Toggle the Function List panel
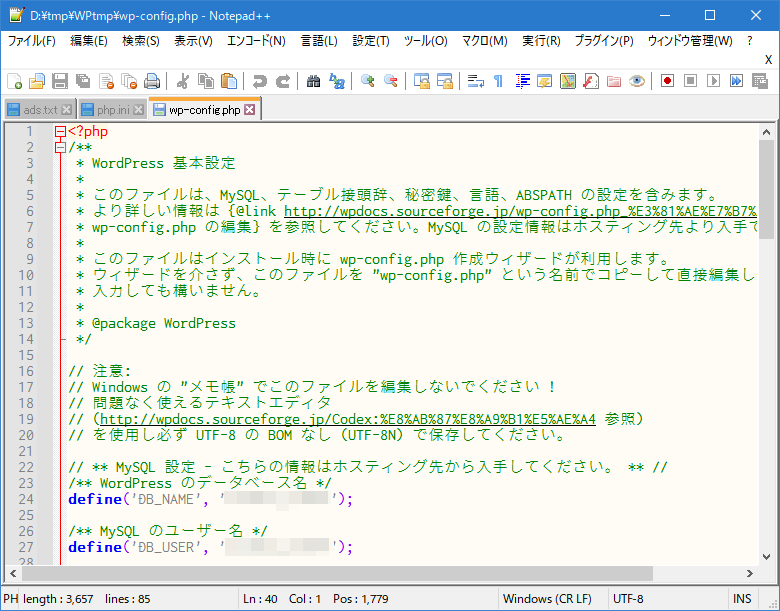The height and width of the screenshot is (611, 780). (x=590, y=81)
